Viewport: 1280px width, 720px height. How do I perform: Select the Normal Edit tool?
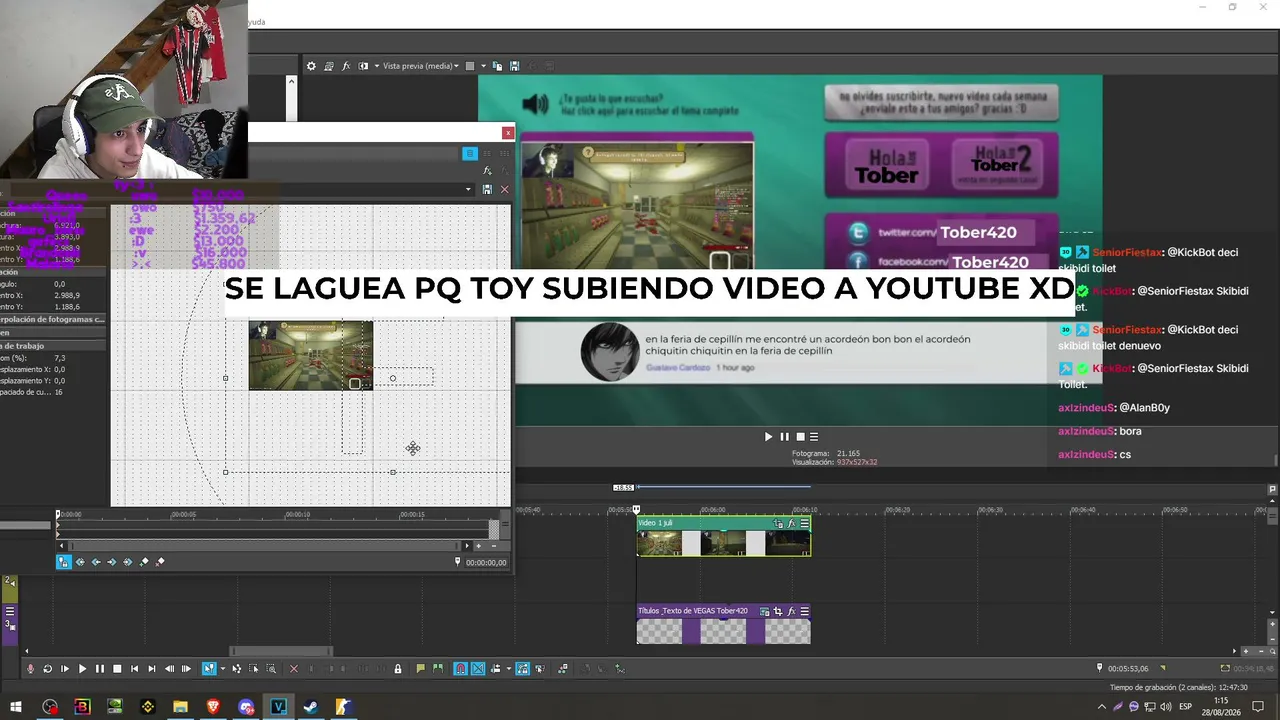click(208, 668)
